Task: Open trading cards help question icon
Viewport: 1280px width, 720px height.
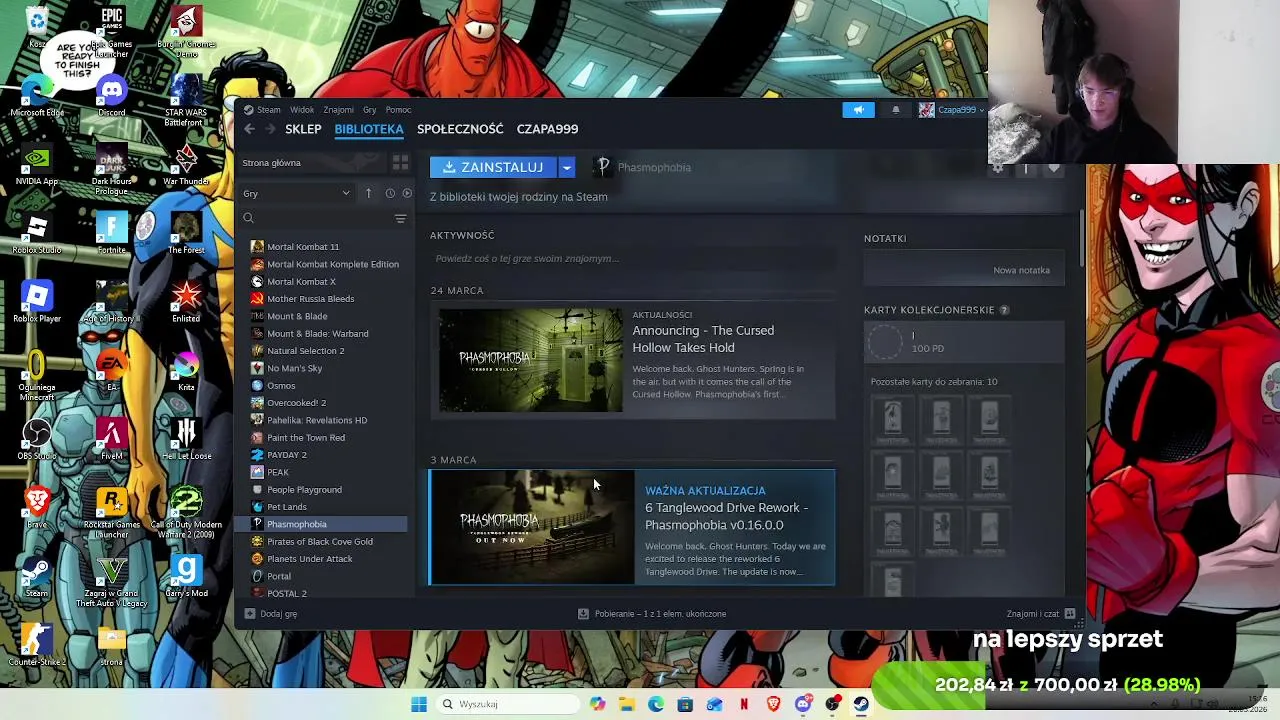Action: click(x=1004, y=310)
